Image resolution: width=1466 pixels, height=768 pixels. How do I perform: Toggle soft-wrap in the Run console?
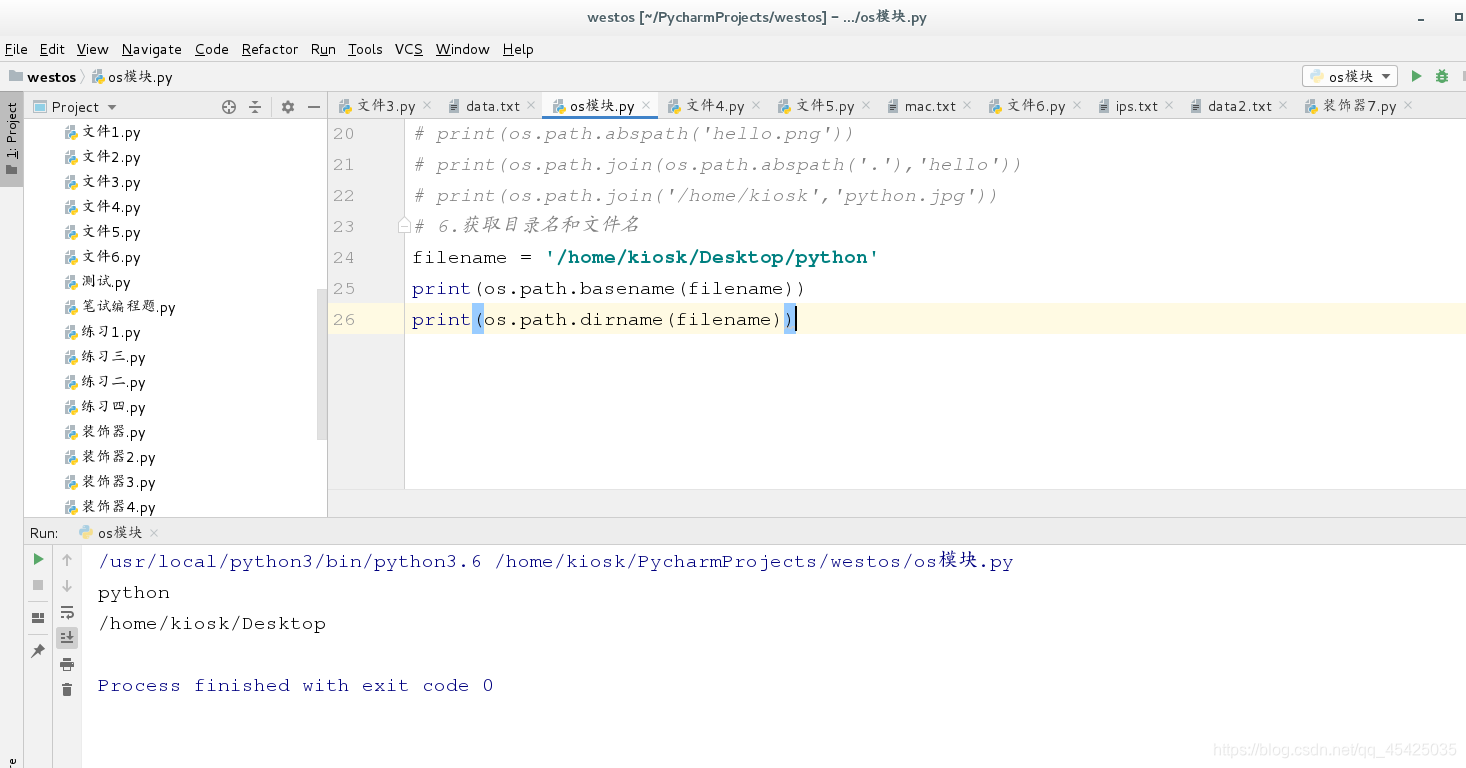point(67,612)
